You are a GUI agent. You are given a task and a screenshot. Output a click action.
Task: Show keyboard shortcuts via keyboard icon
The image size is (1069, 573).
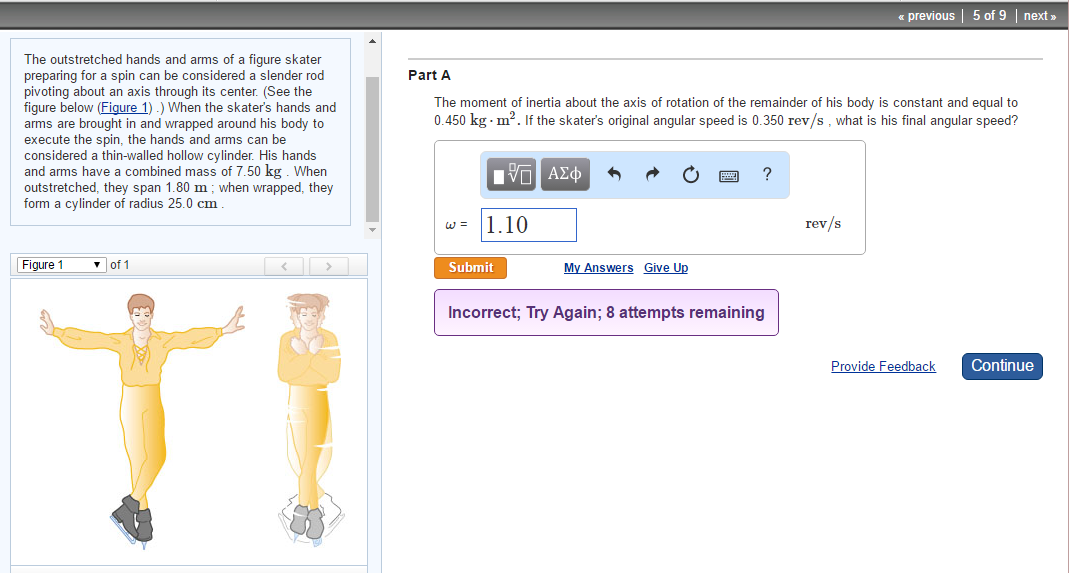click(729, 175)
